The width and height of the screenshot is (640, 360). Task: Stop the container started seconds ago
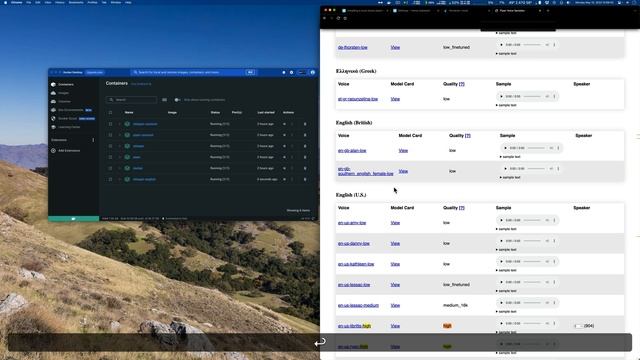[284, 179]
